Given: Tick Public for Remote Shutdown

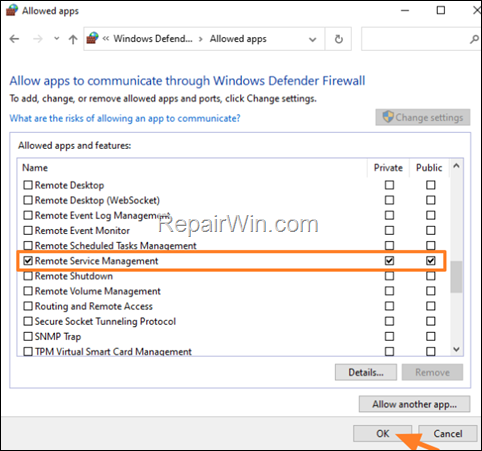Looking at the screenshot, I should point(431,276).
